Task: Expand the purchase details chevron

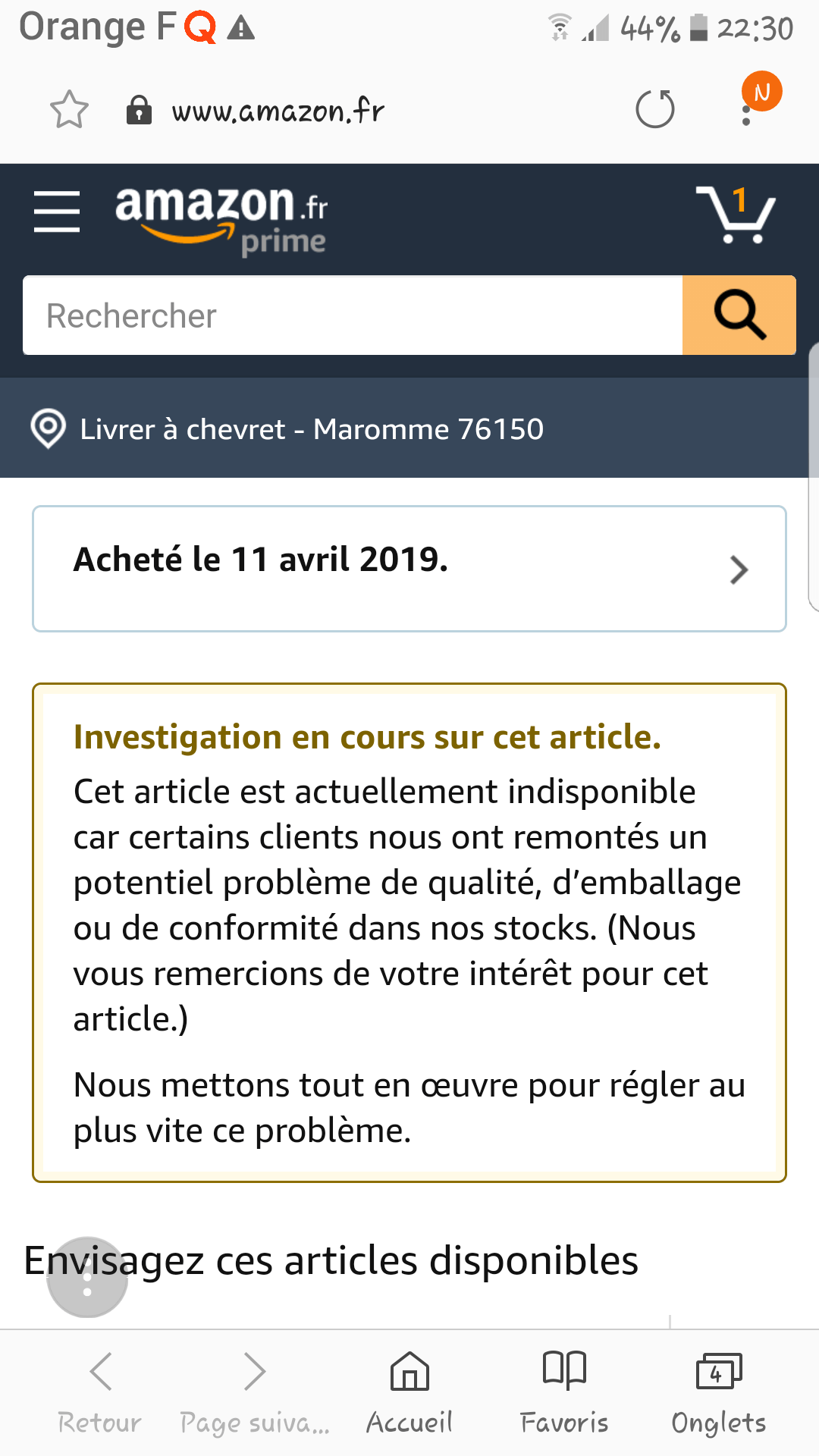Action: click(739, 570)
